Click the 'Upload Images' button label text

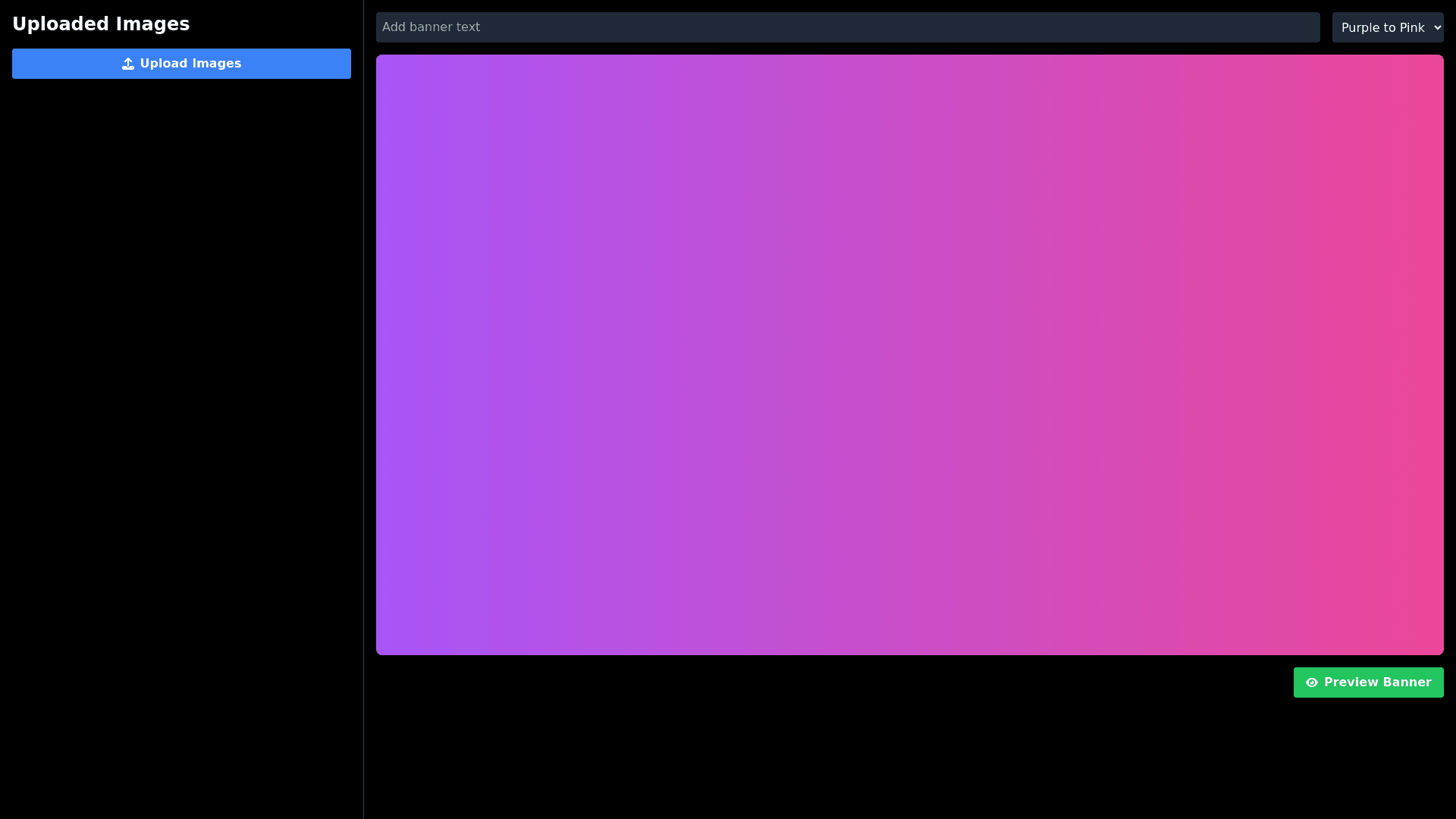coord(190,64)
